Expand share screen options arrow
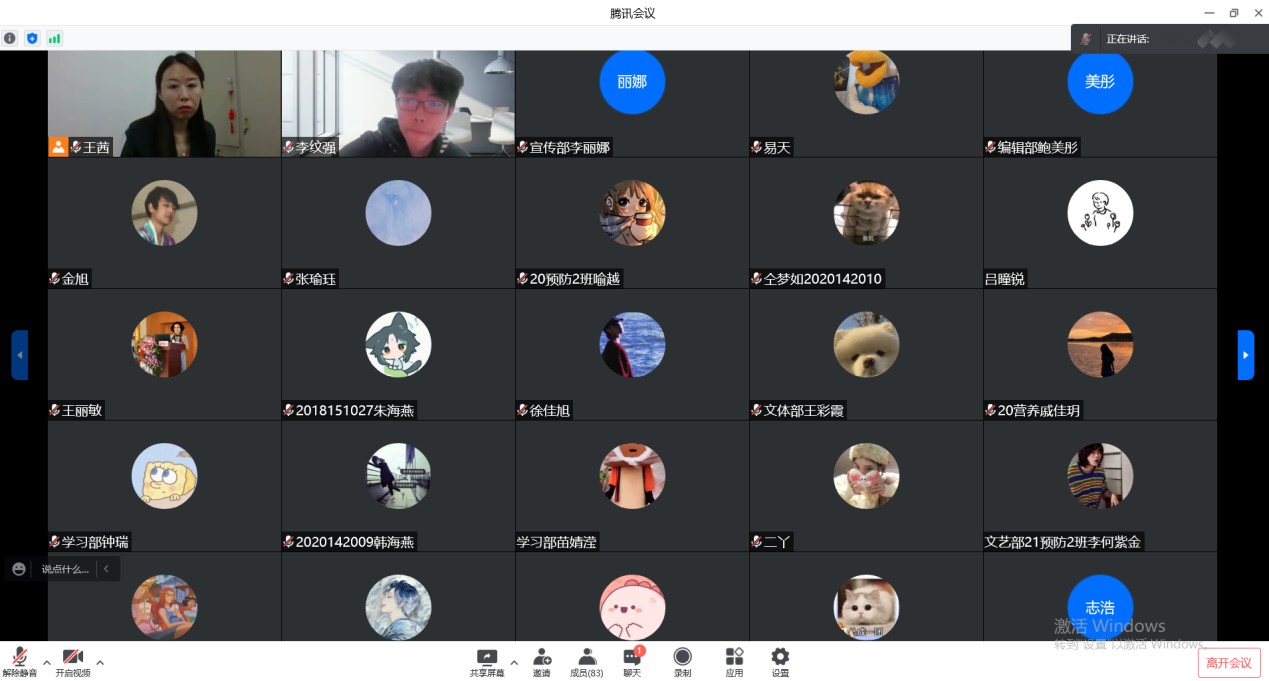Screen dimensions: 1269x681 pyautogui.click(x=514, y=662)
